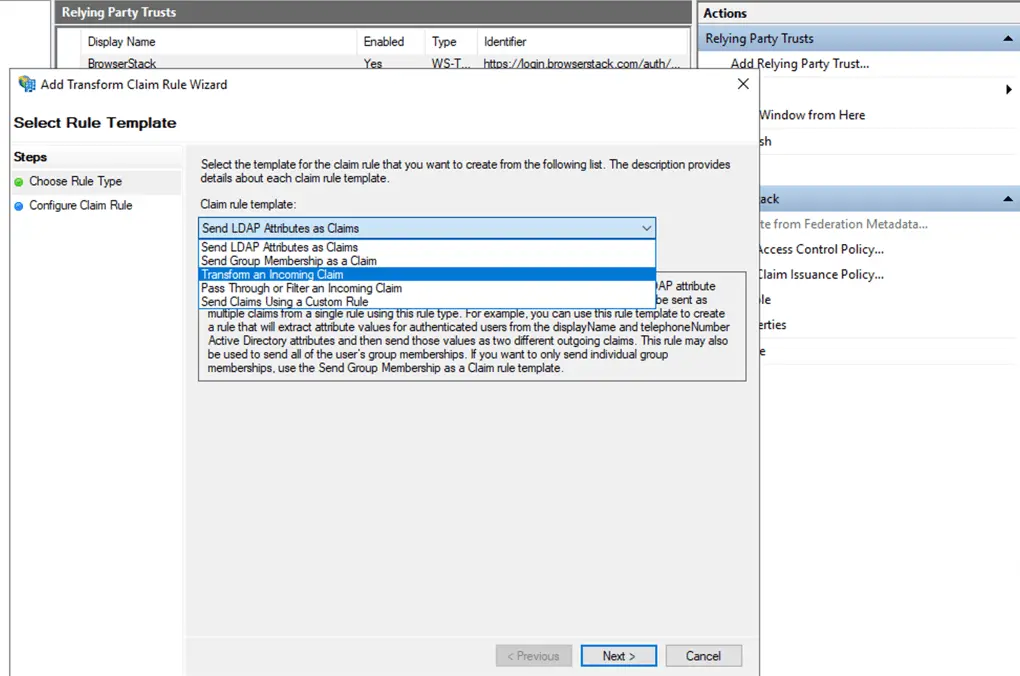
Task: Select Send Group Membership as a Claim
Action: point(288,261)
